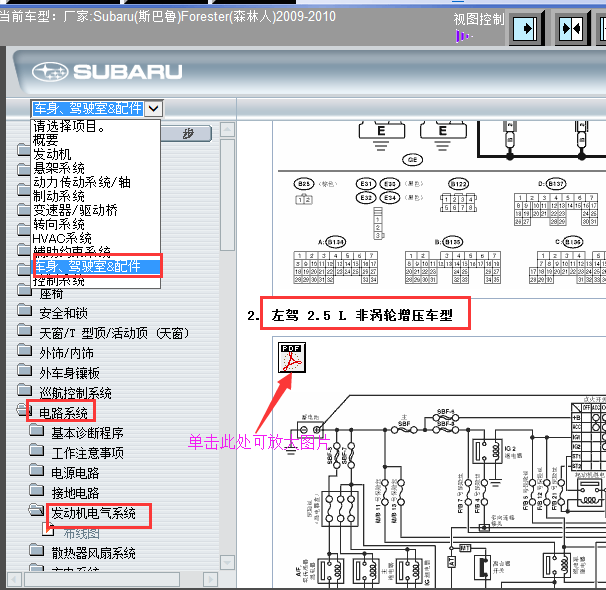The width and height of the screenshot is (606, 590).
Task: Click the tree panel vertical scroll thumb
Action: [x=227, y=195]
